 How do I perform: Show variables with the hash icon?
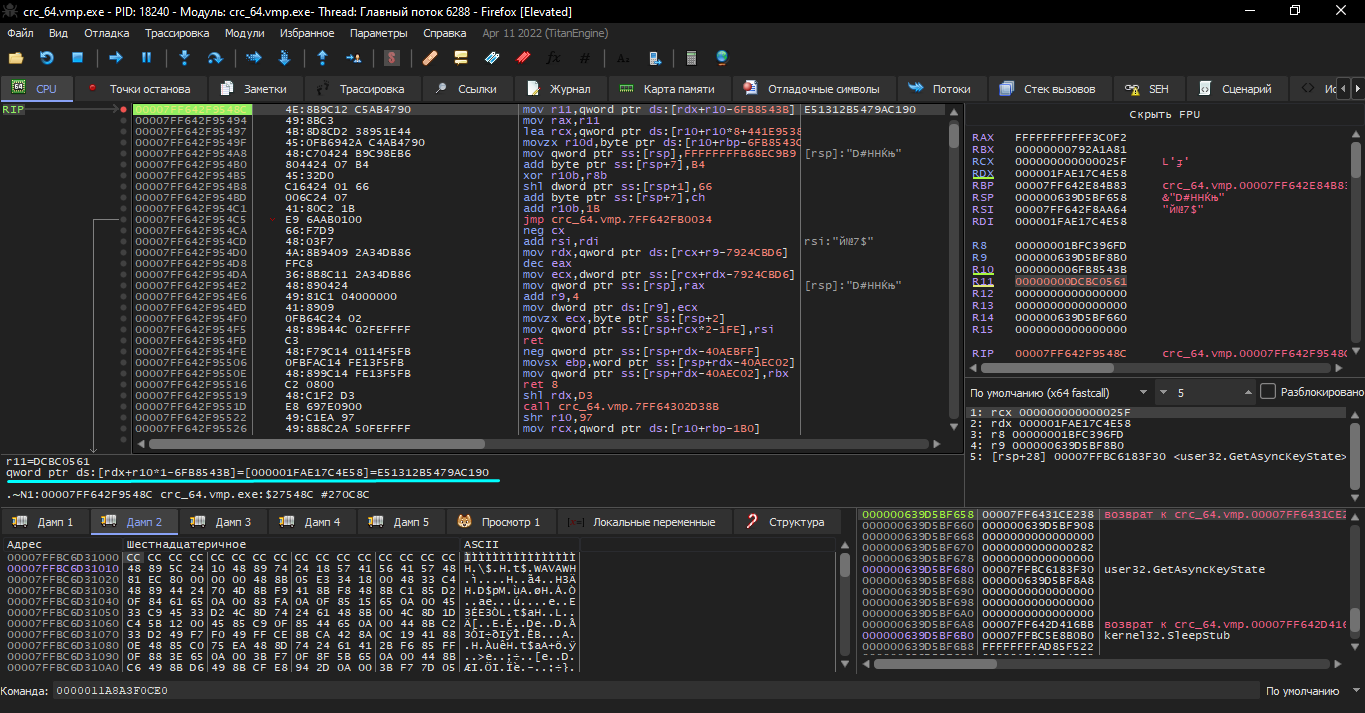coord(585,58)
